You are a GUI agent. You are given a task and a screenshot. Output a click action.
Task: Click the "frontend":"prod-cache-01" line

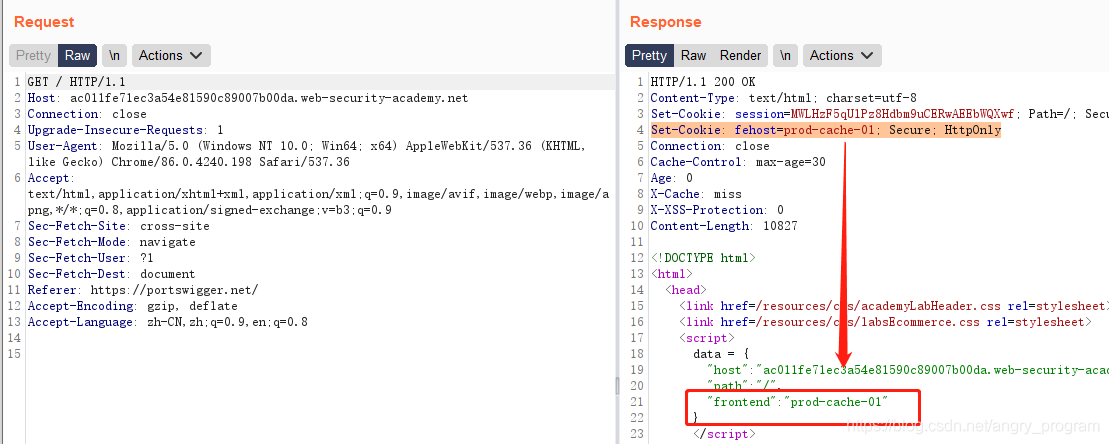point(797,402)
